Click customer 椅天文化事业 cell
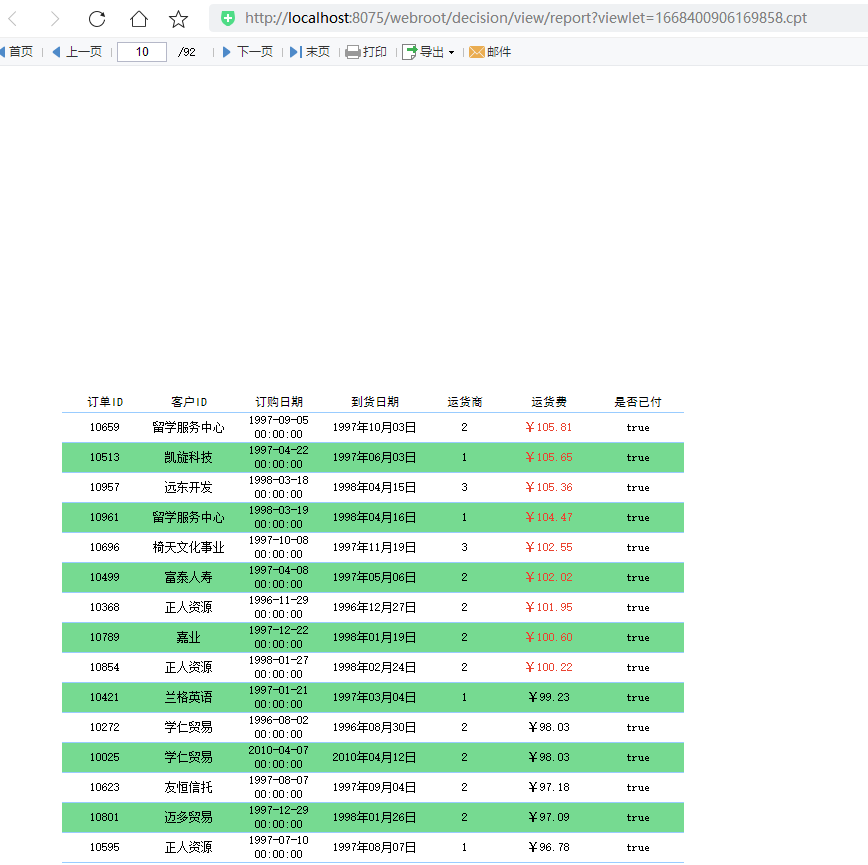The height and width of the screenshot is (865, 868). tap(188, 547)
